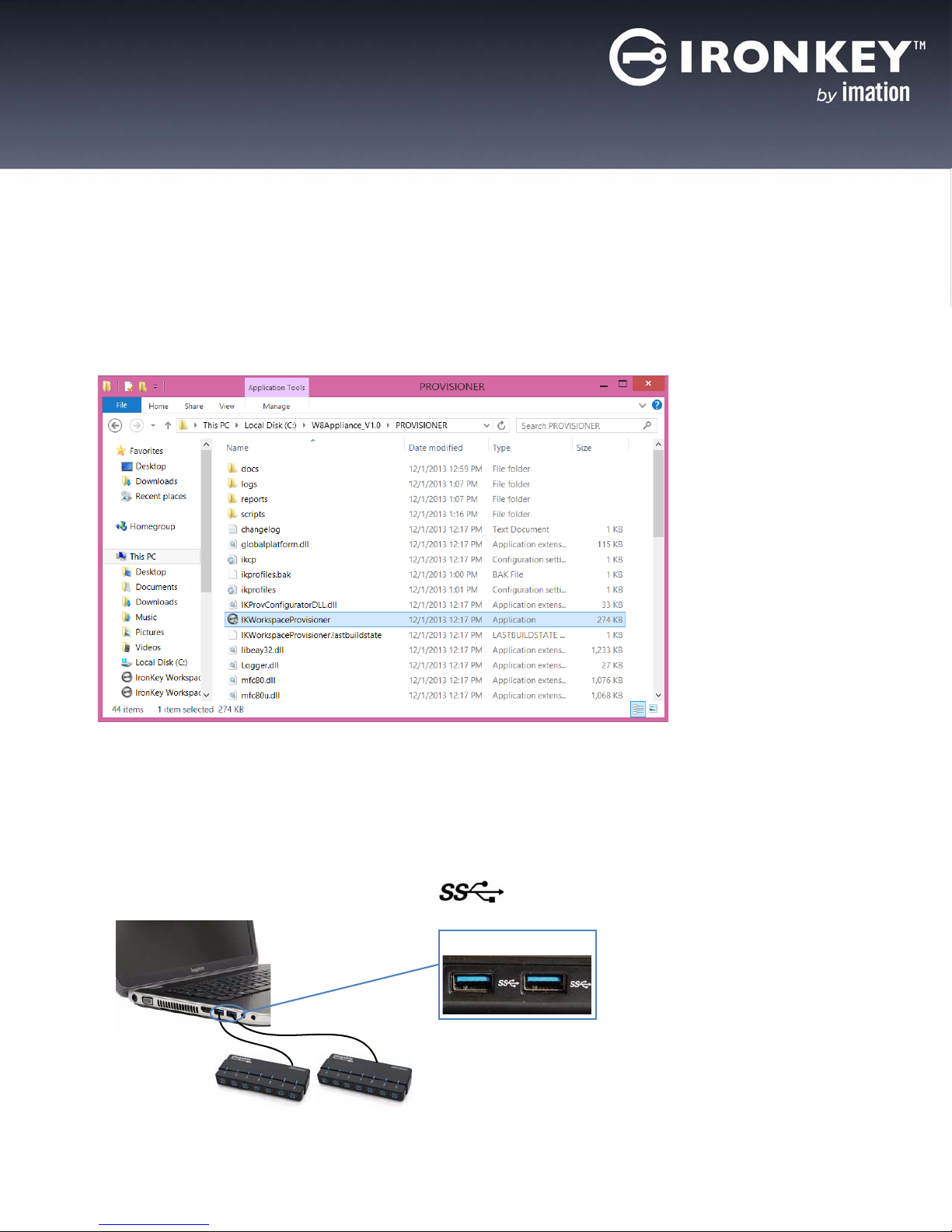Open Local Disk (C:) in navigation pane
This screenshot has width=952, height=1232.
161,662
